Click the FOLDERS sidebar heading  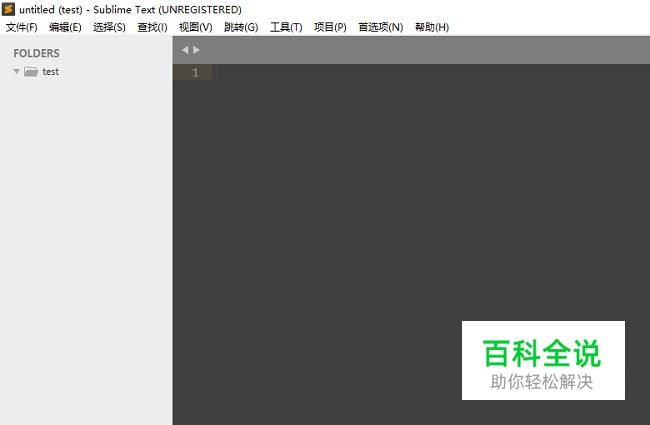(x=36, y=53)
